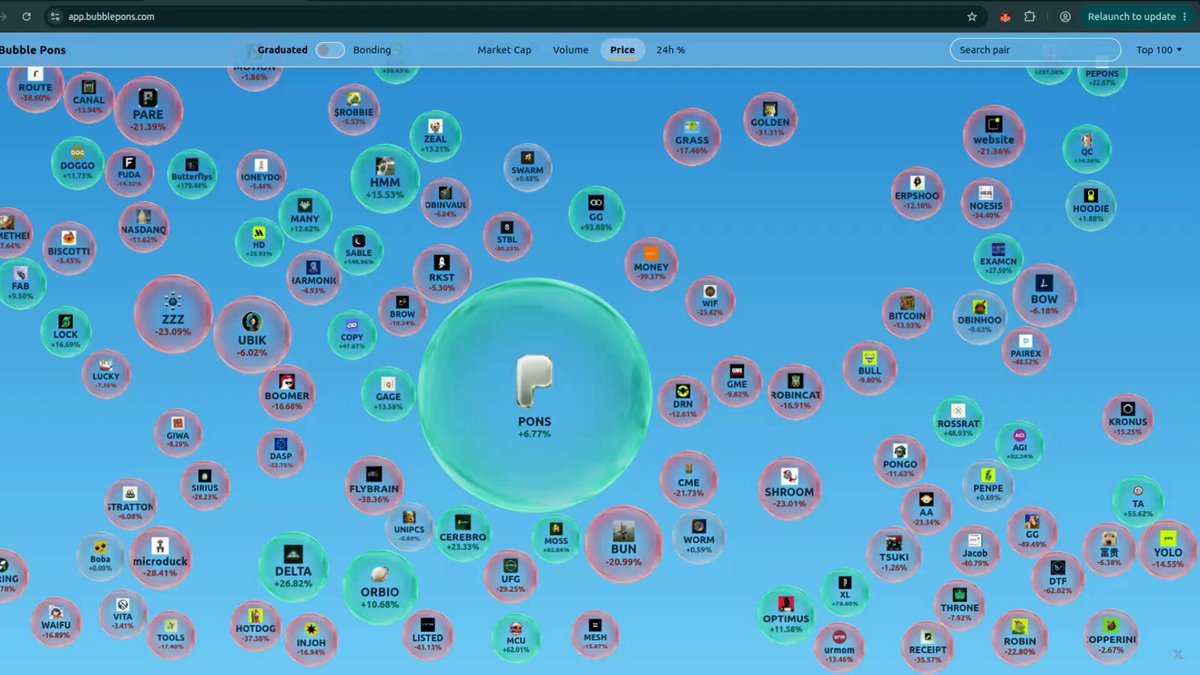Open the OPTIMUS token bubble
The image size is (1200, 675).
point(786,616)
